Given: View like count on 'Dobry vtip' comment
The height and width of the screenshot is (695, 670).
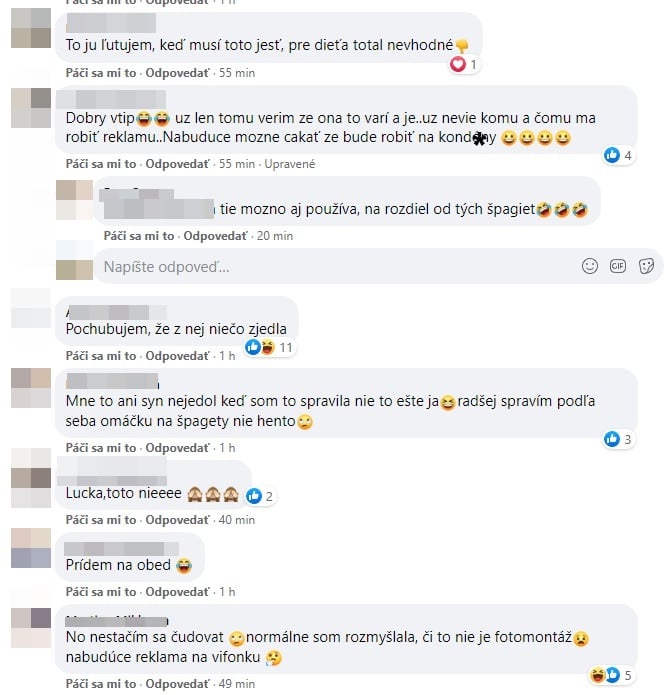Looking at the screenshot, I should (x=619, y=155).
